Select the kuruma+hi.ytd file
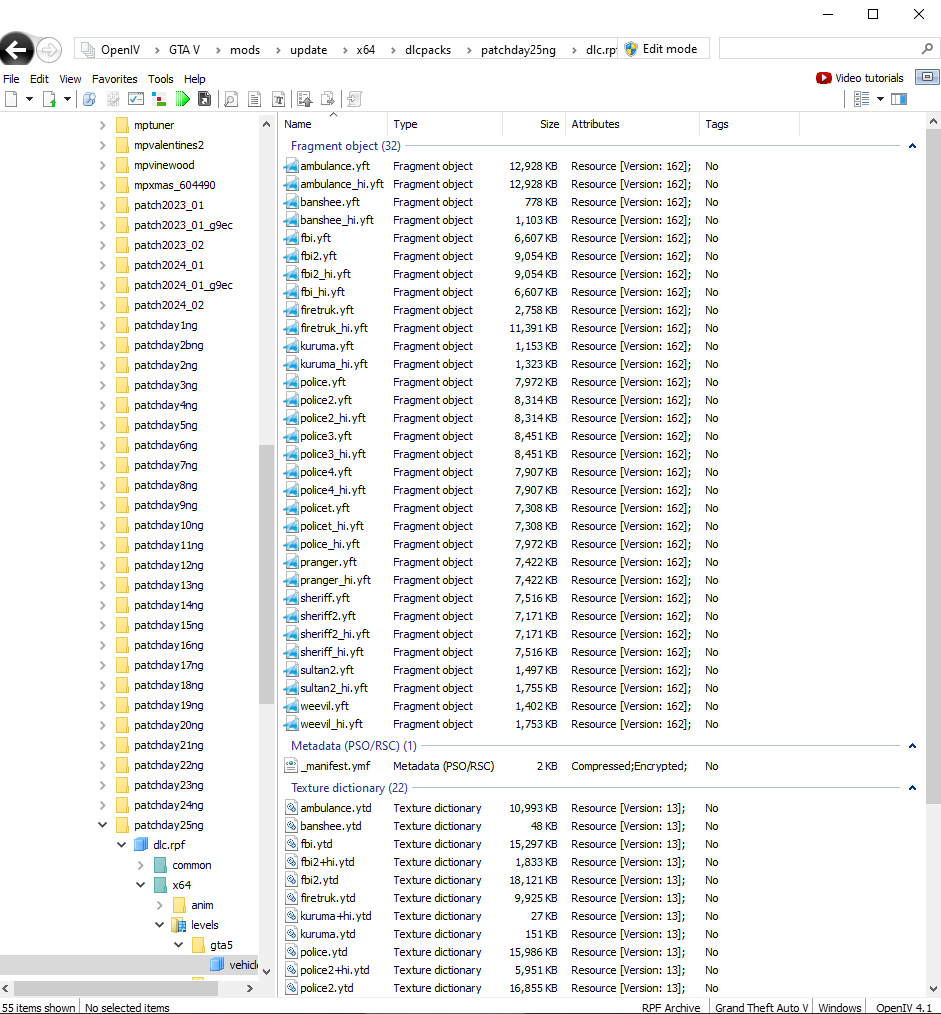 (x=336, y=916)
